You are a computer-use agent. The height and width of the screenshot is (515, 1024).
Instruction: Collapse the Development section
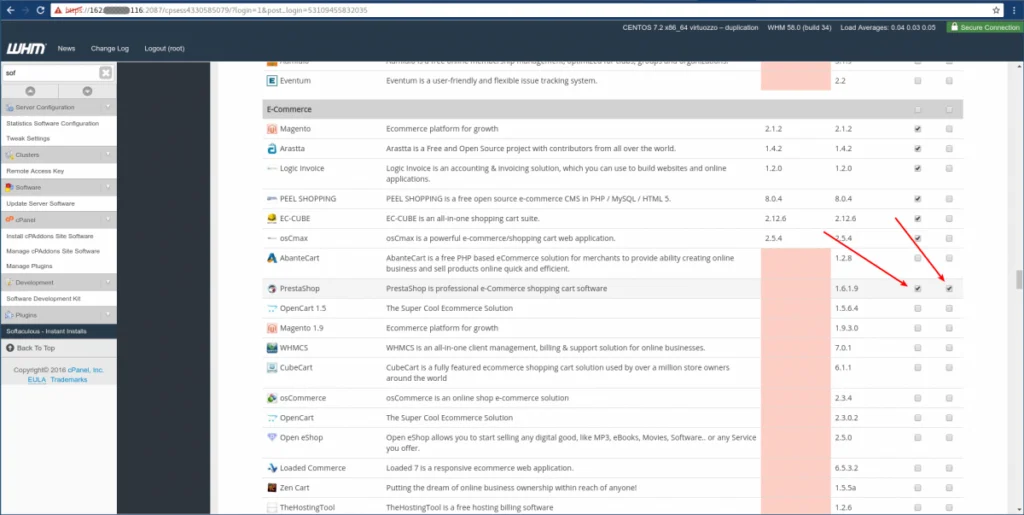(x=108, y=283)
